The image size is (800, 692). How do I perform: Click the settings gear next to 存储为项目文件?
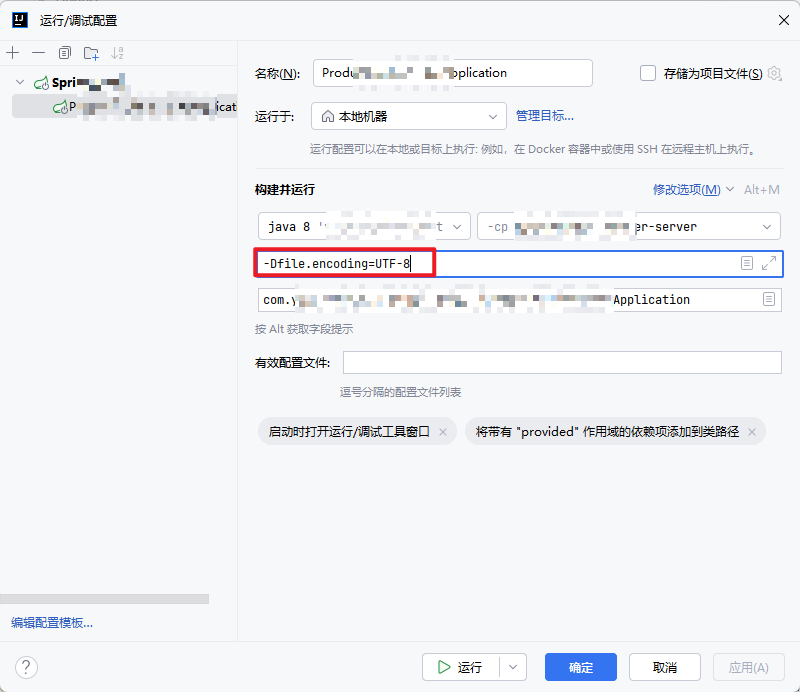[774, 73]
